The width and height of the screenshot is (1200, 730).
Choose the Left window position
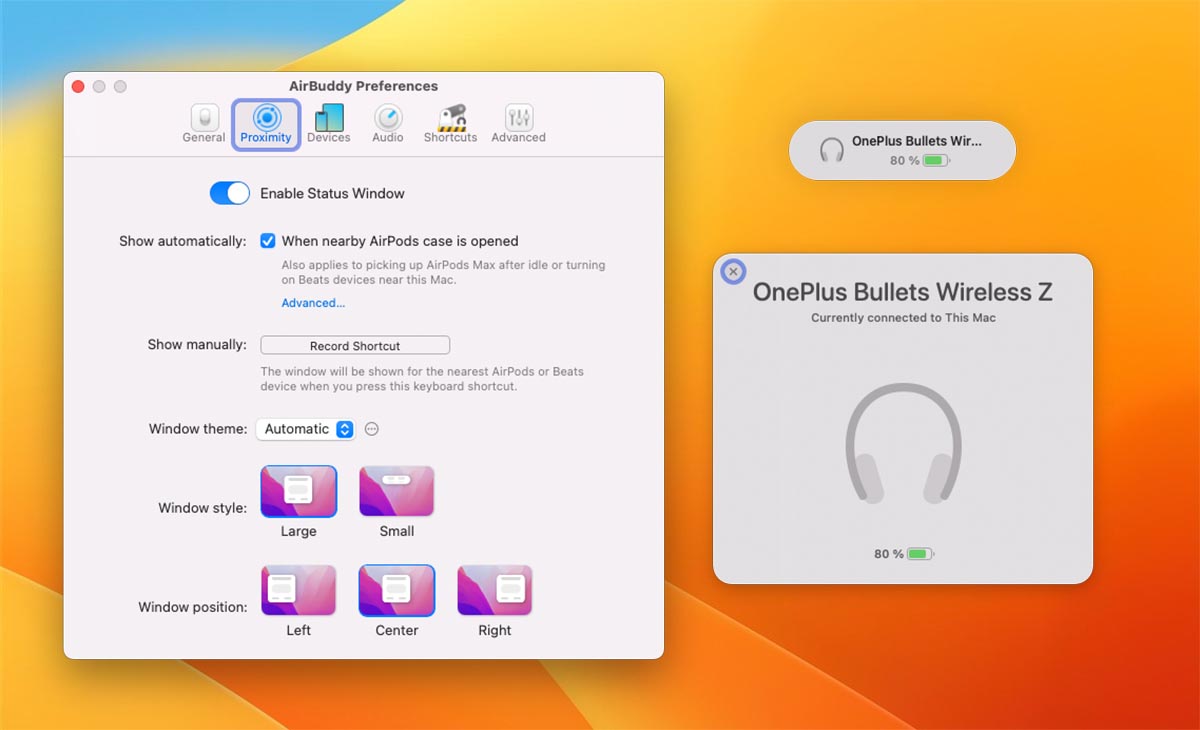coord(298,590)
